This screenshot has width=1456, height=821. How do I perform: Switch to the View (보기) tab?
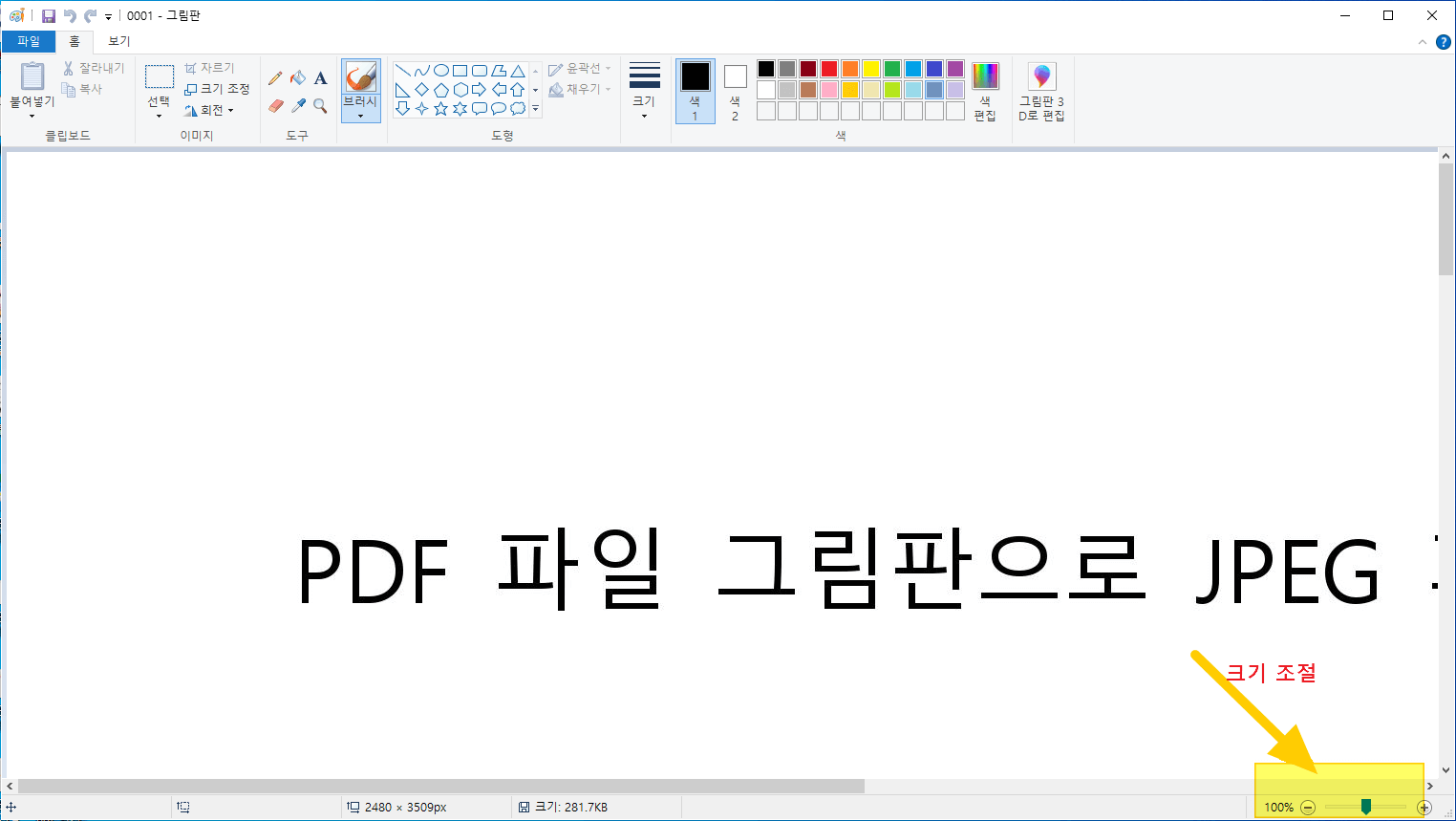point(119,41)
